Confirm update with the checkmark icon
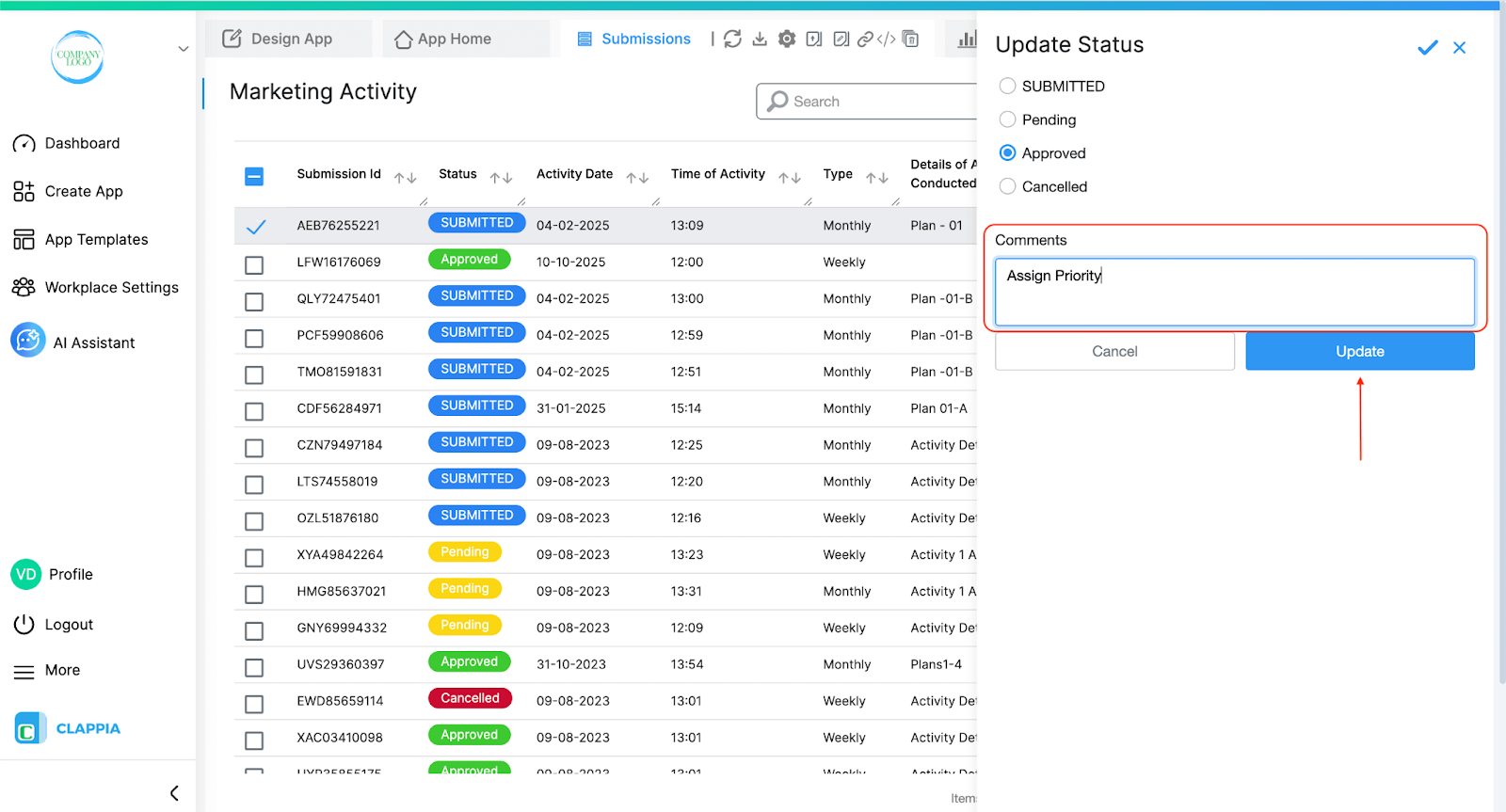This screenshot has height=812, width=1506. (x=1428, y=47)
